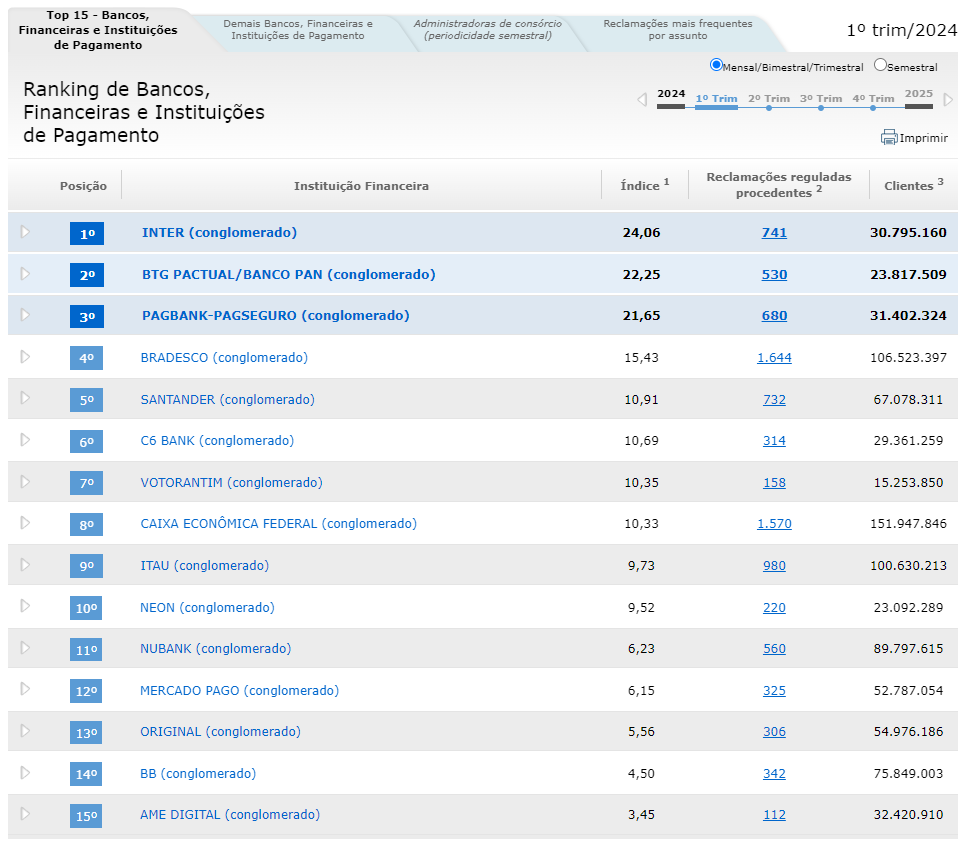The height and width of the screenshot is (846, 966).
Task: Expand the MERCADO PAGO row
Action: coord(25,689)
